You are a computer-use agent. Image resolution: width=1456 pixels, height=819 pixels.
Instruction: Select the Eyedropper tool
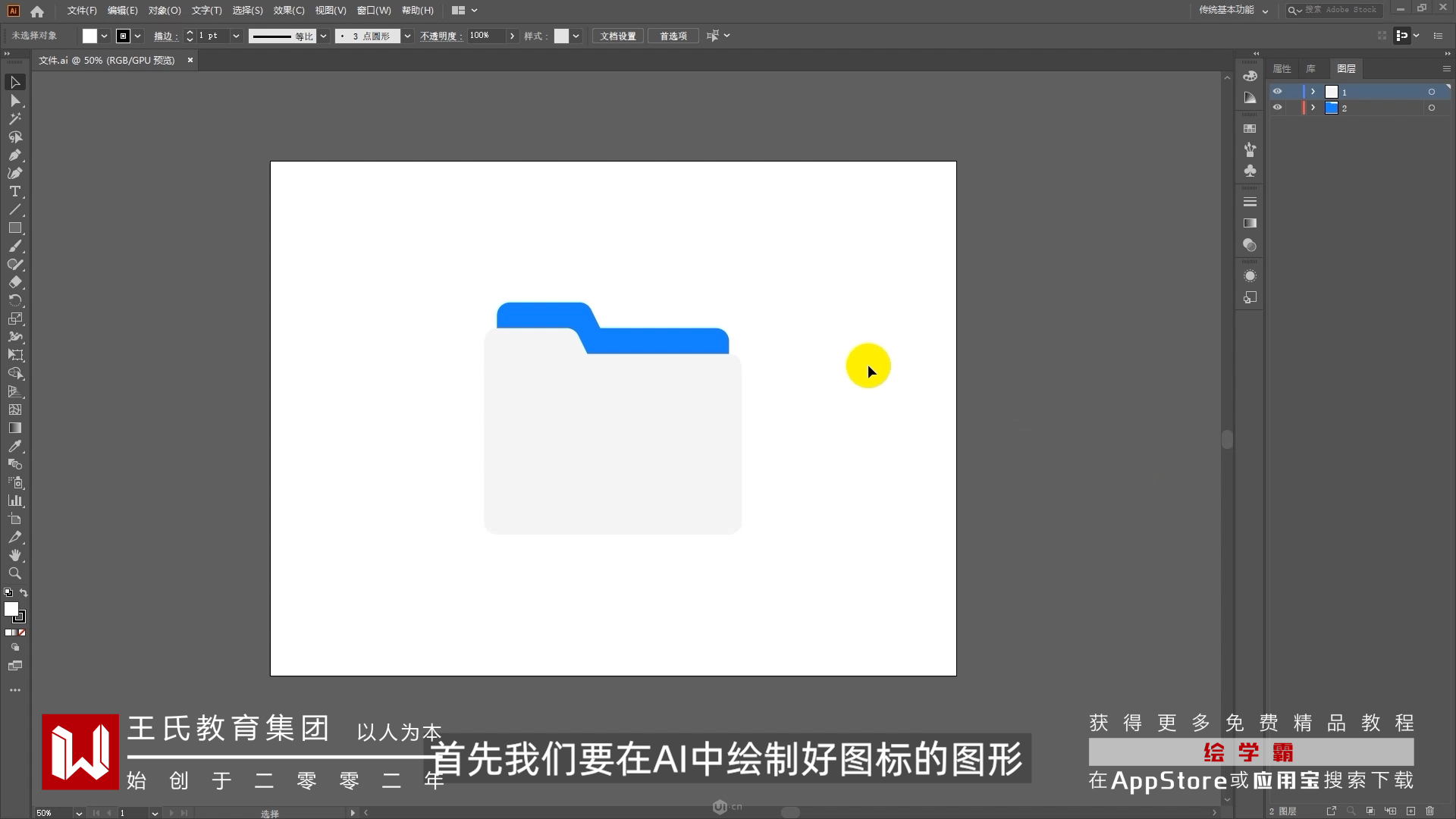(14, 447)
